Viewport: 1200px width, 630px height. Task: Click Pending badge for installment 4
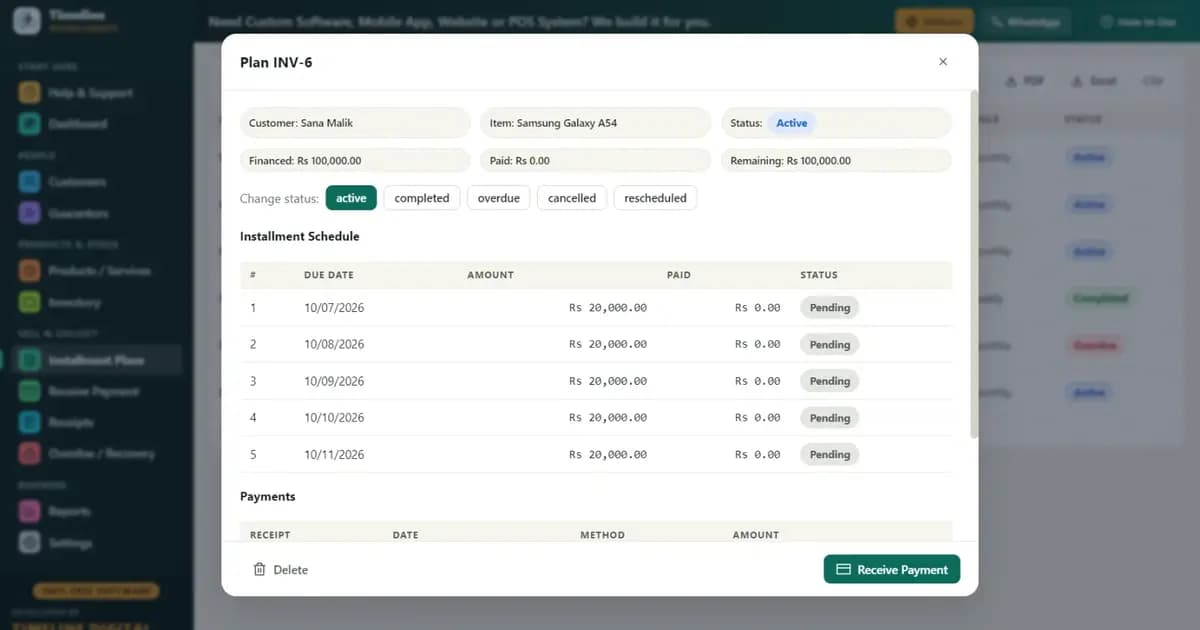click(829, 418)
